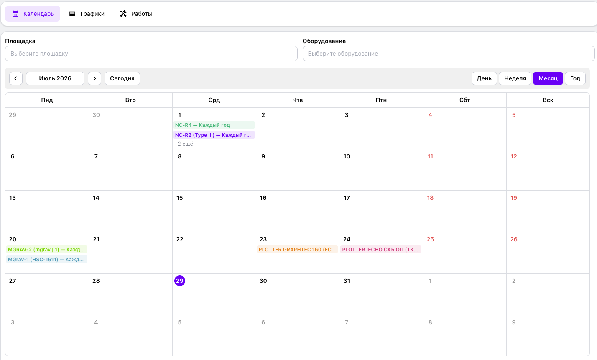Switch to the Работы tab
The width and height of the screenshot is (597, 360).
tap(136, 14)
